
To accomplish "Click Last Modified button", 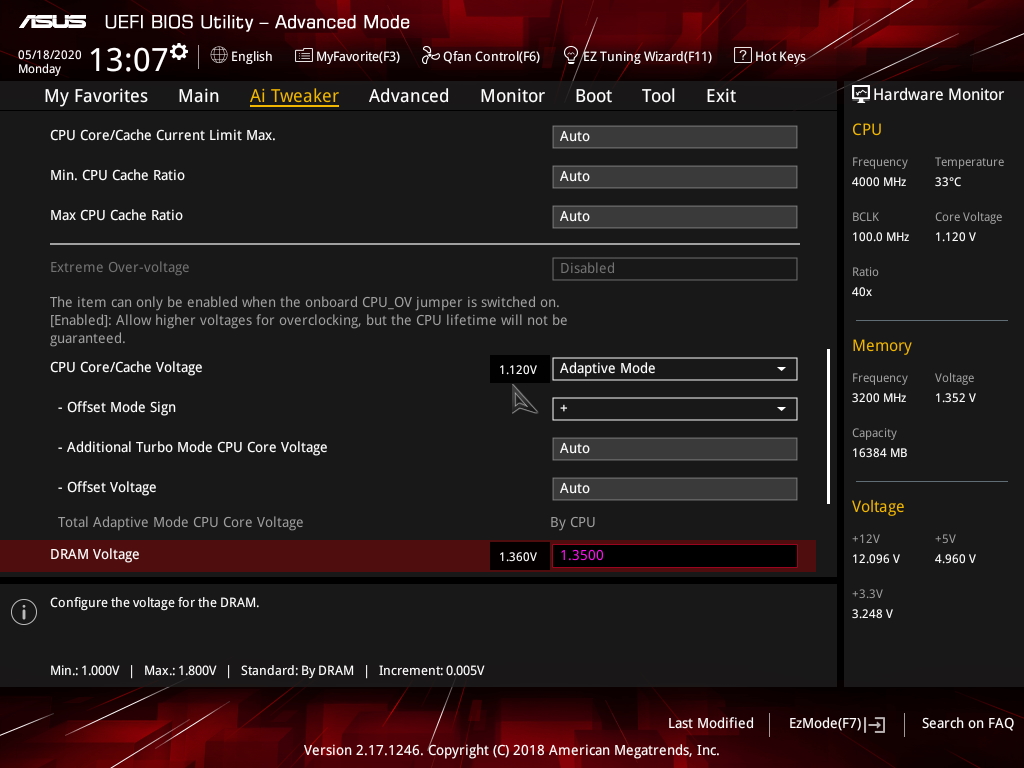I will click(711, 723).
